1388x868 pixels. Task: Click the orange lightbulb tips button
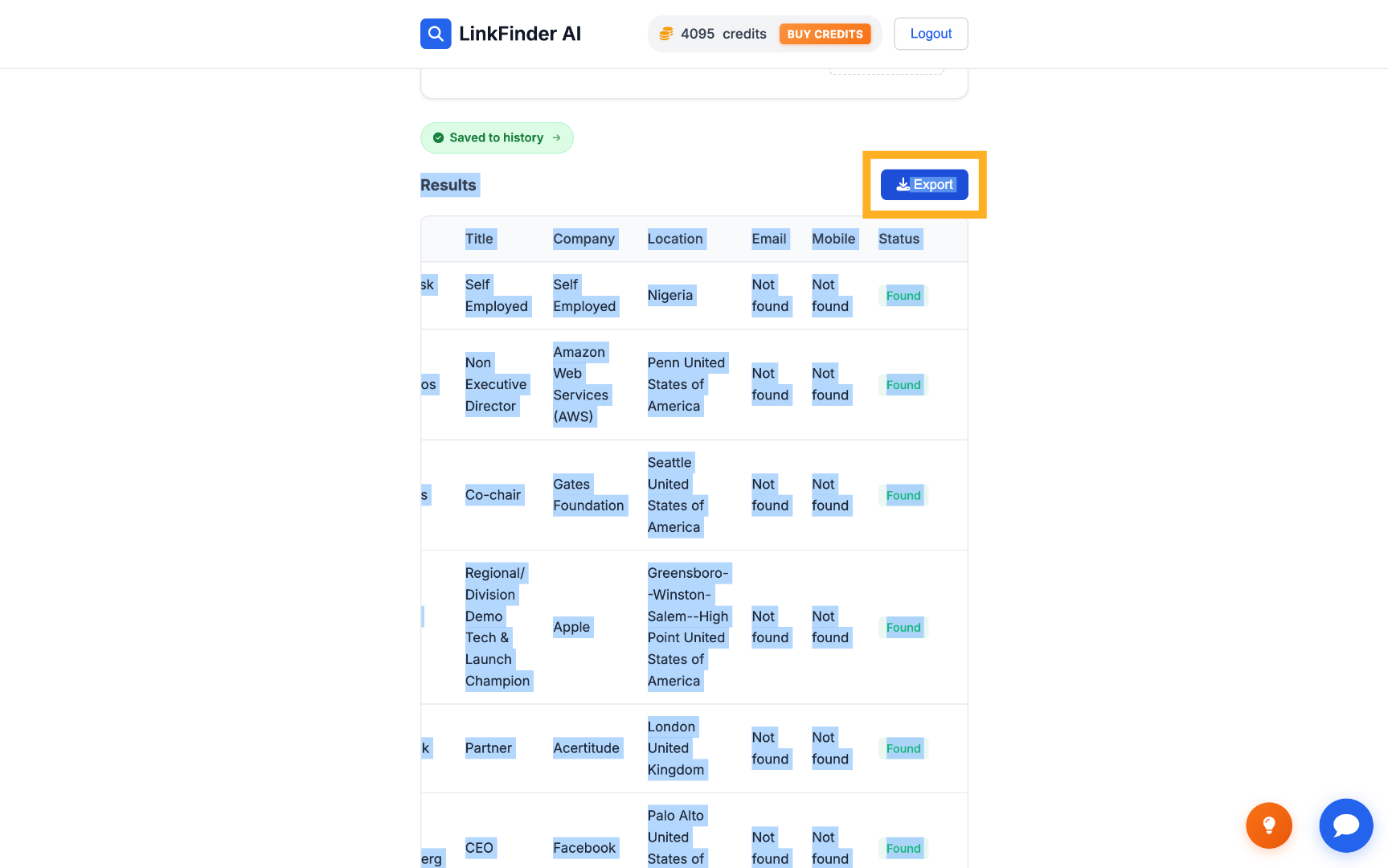point(1269,825)
